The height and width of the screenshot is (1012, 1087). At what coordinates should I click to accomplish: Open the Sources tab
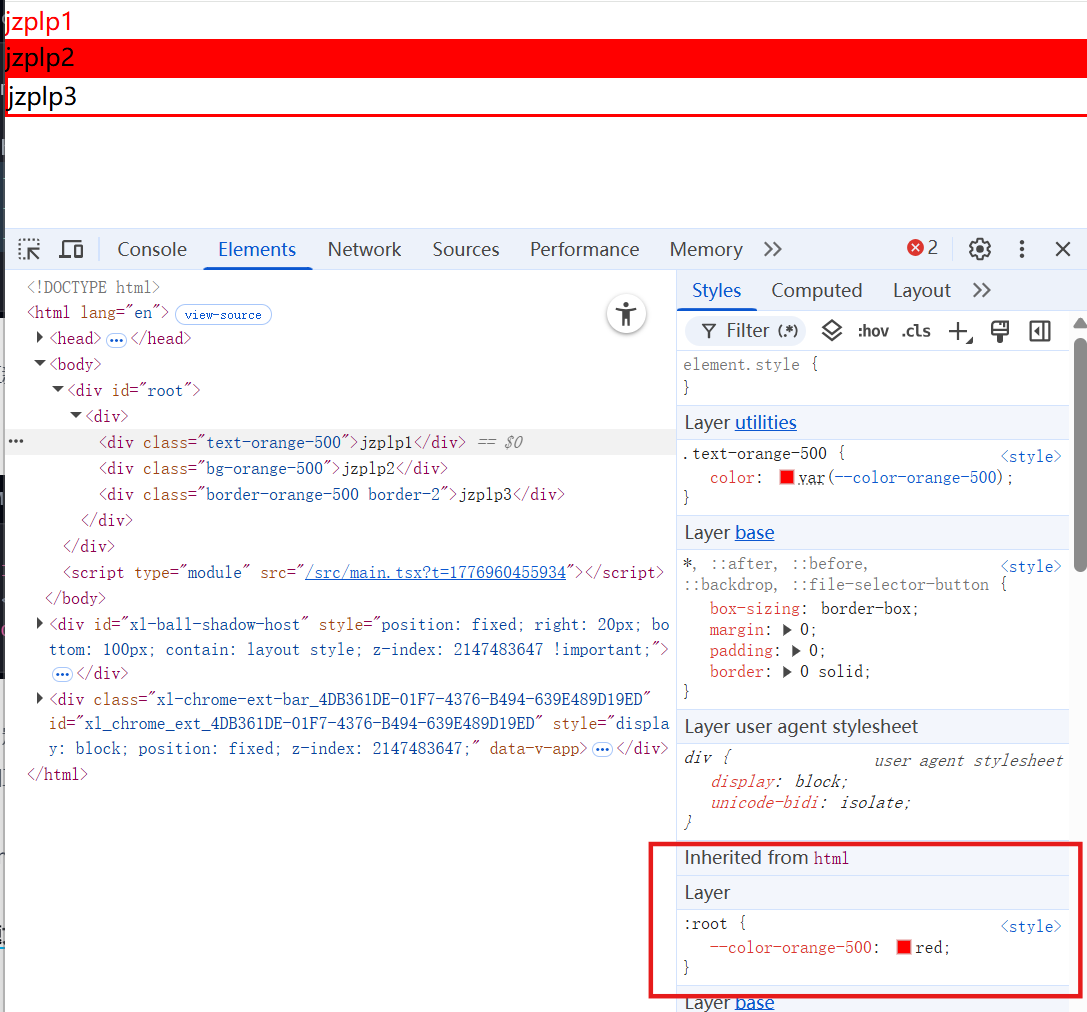[466, 249]
